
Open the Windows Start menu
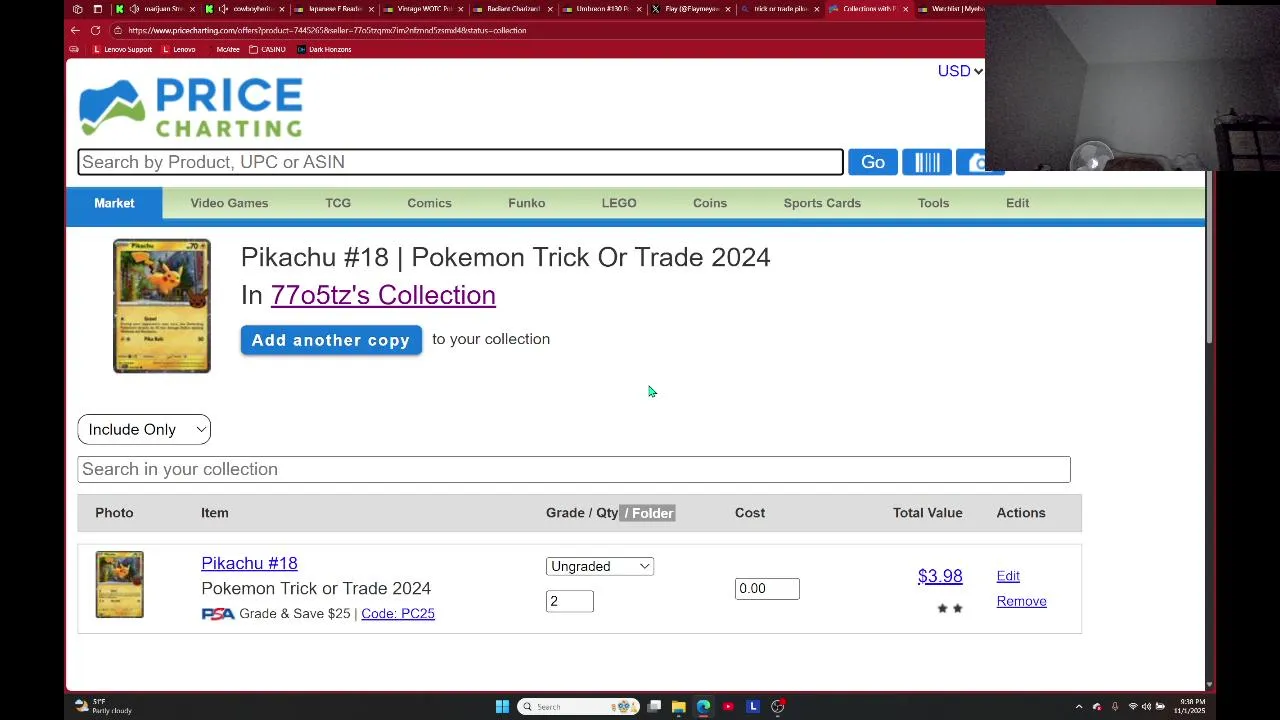(x=502, y=707)
